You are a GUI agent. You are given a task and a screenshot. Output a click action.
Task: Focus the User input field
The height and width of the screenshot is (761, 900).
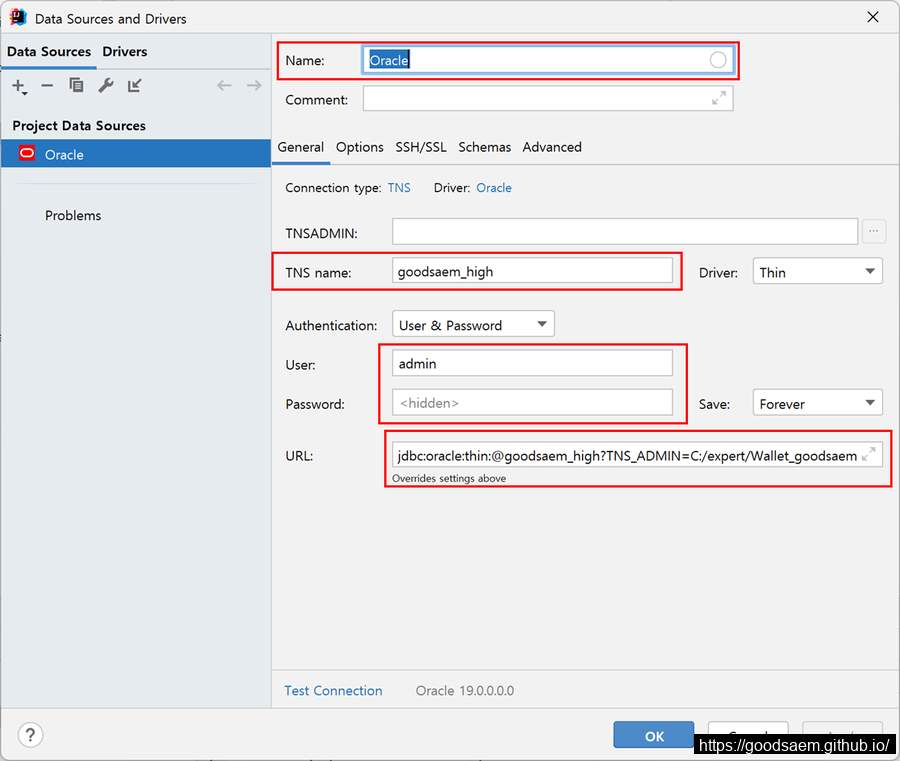click(x=532, y=363)
